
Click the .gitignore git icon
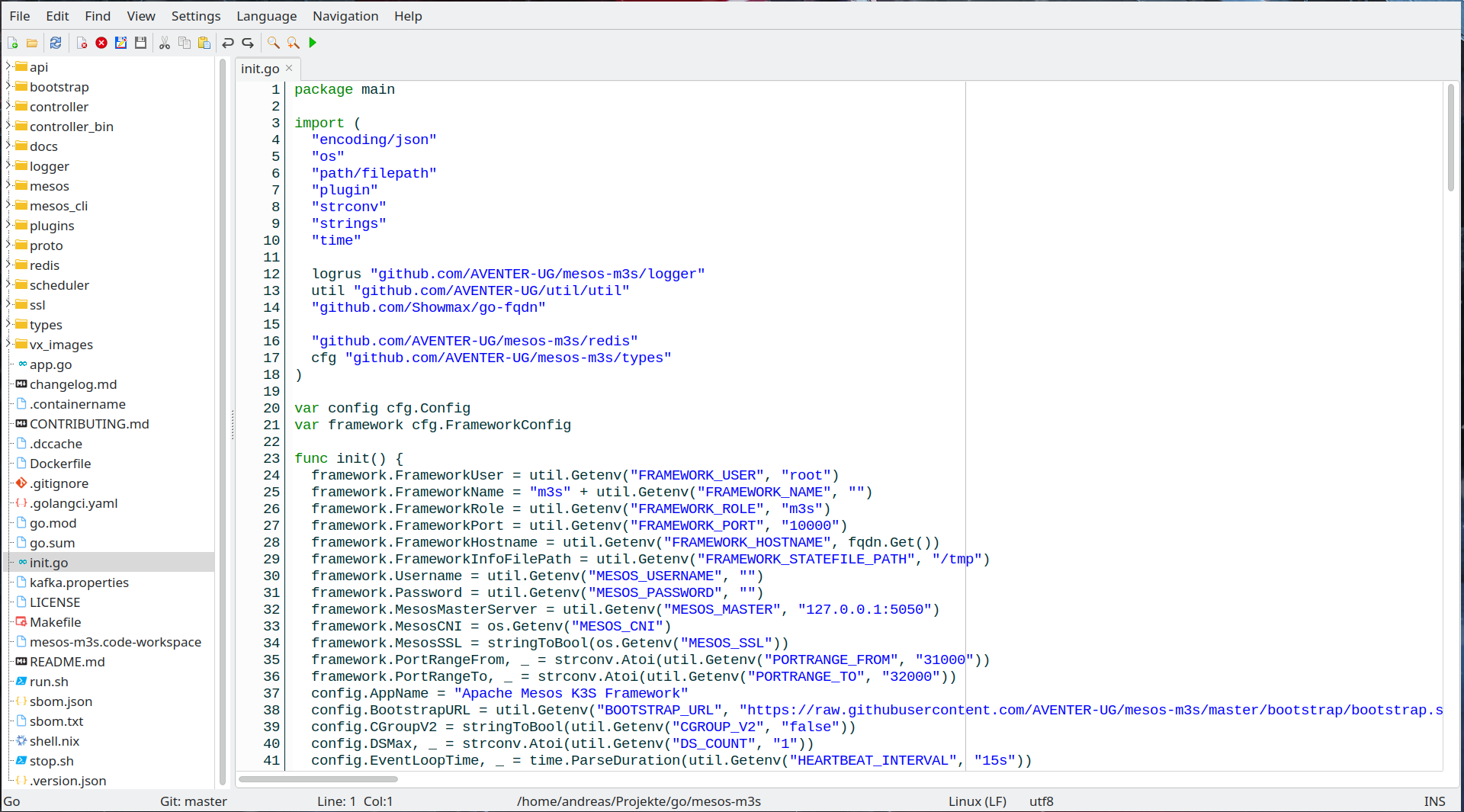(x=21, y=483)
